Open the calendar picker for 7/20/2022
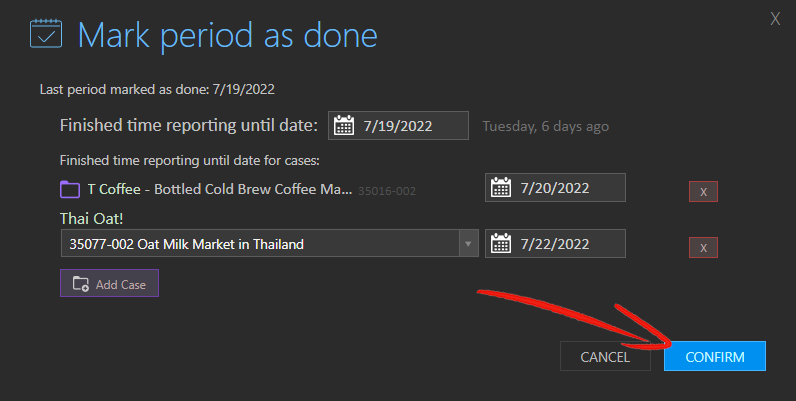Image resolution: width=796 pixels, height=401 pixels. pos(501,187)
